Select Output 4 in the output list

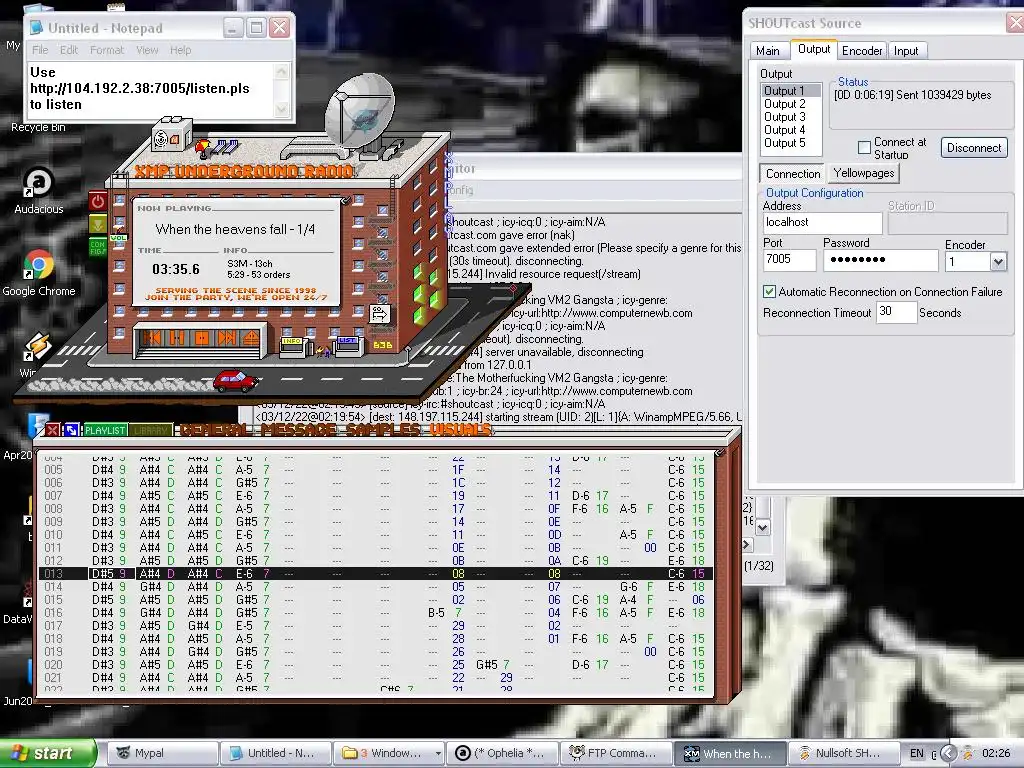[x=791, y=130]
